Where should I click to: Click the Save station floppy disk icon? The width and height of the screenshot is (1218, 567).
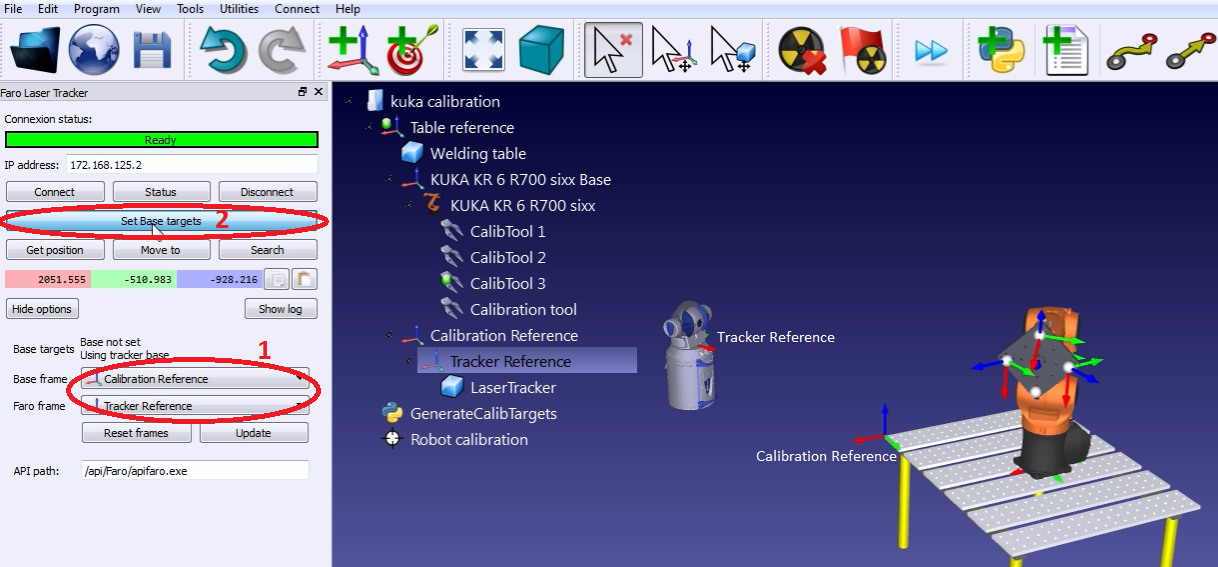click(x=152, y=49)
